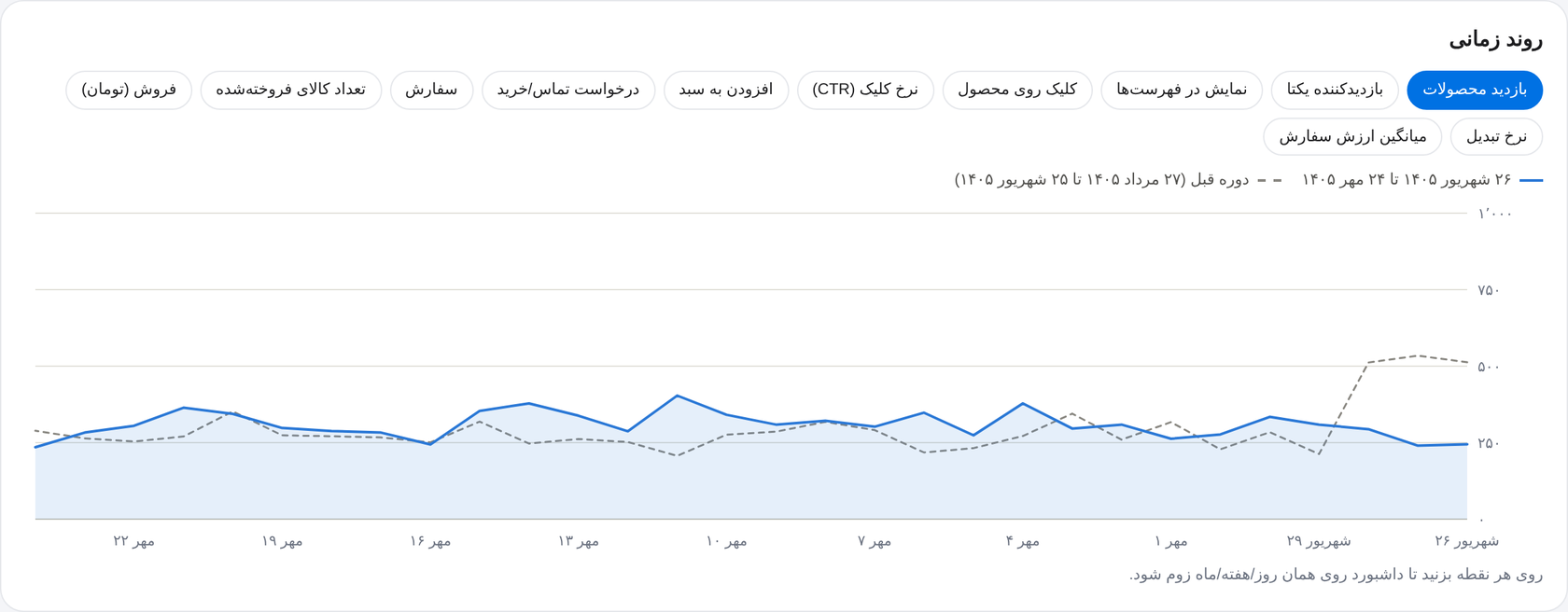Select نرخ تبدیل metric chip

(1496, 137)
